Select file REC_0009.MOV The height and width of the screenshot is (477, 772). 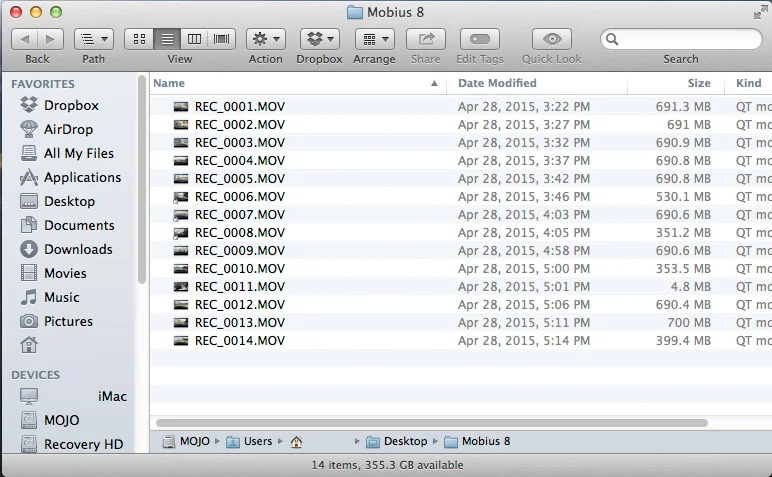(239, 251)
